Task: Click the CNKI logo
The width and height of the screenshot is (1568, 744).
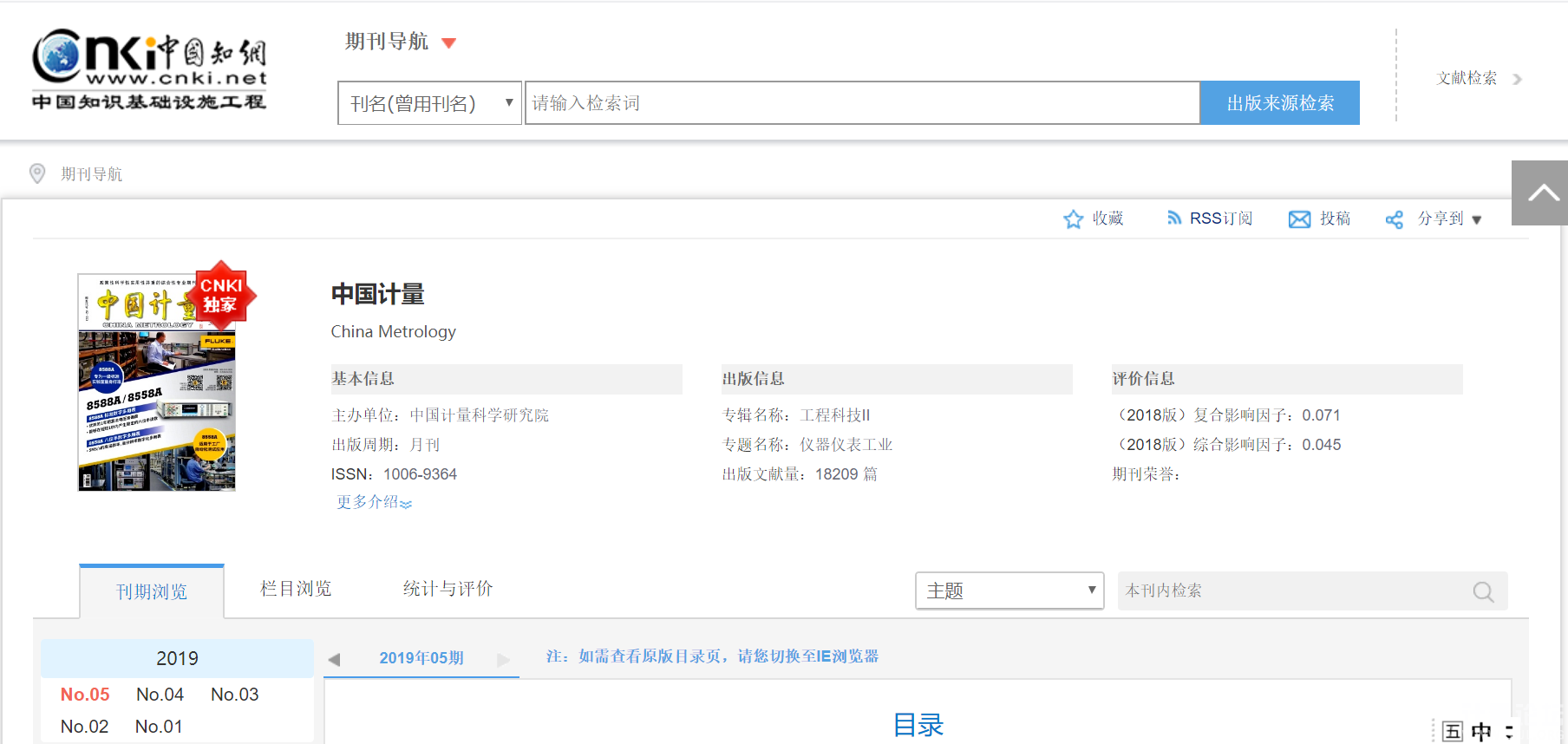Action: (x=149, y=69)
